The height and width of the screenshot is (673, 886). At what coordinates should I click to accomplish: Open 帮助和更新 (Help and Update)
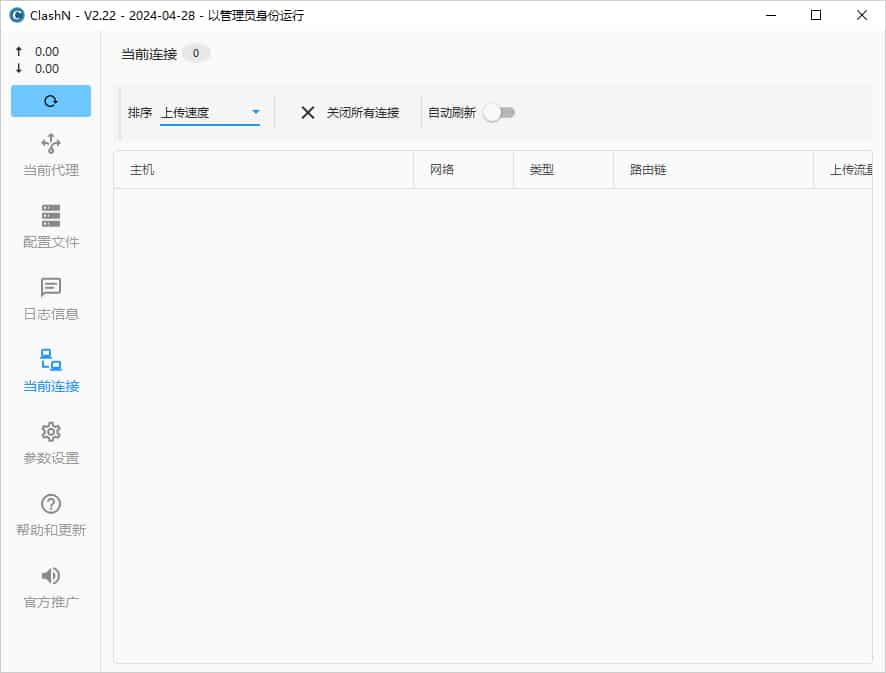pyautogui.click(x=50, y=515)
